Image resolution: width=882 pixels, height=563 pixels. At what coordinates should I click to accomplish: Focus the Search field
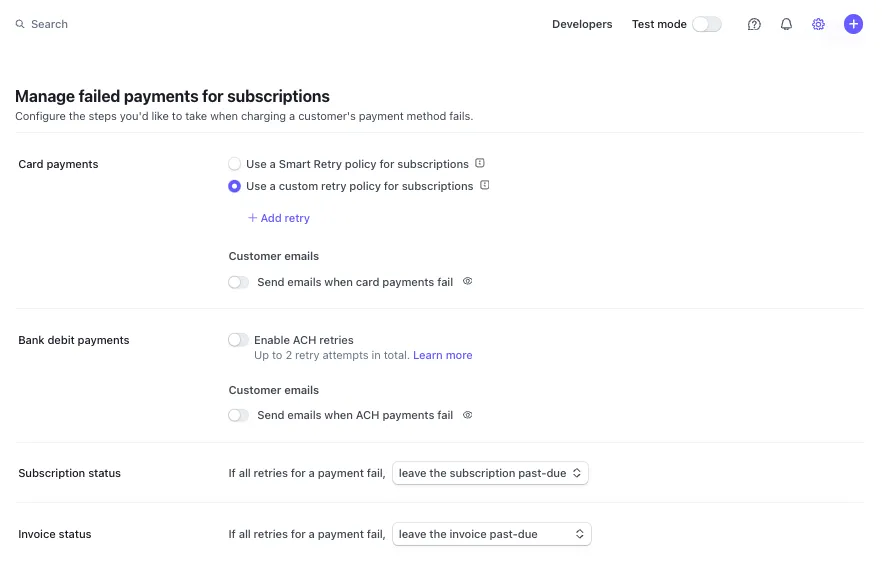click(50, 24)
